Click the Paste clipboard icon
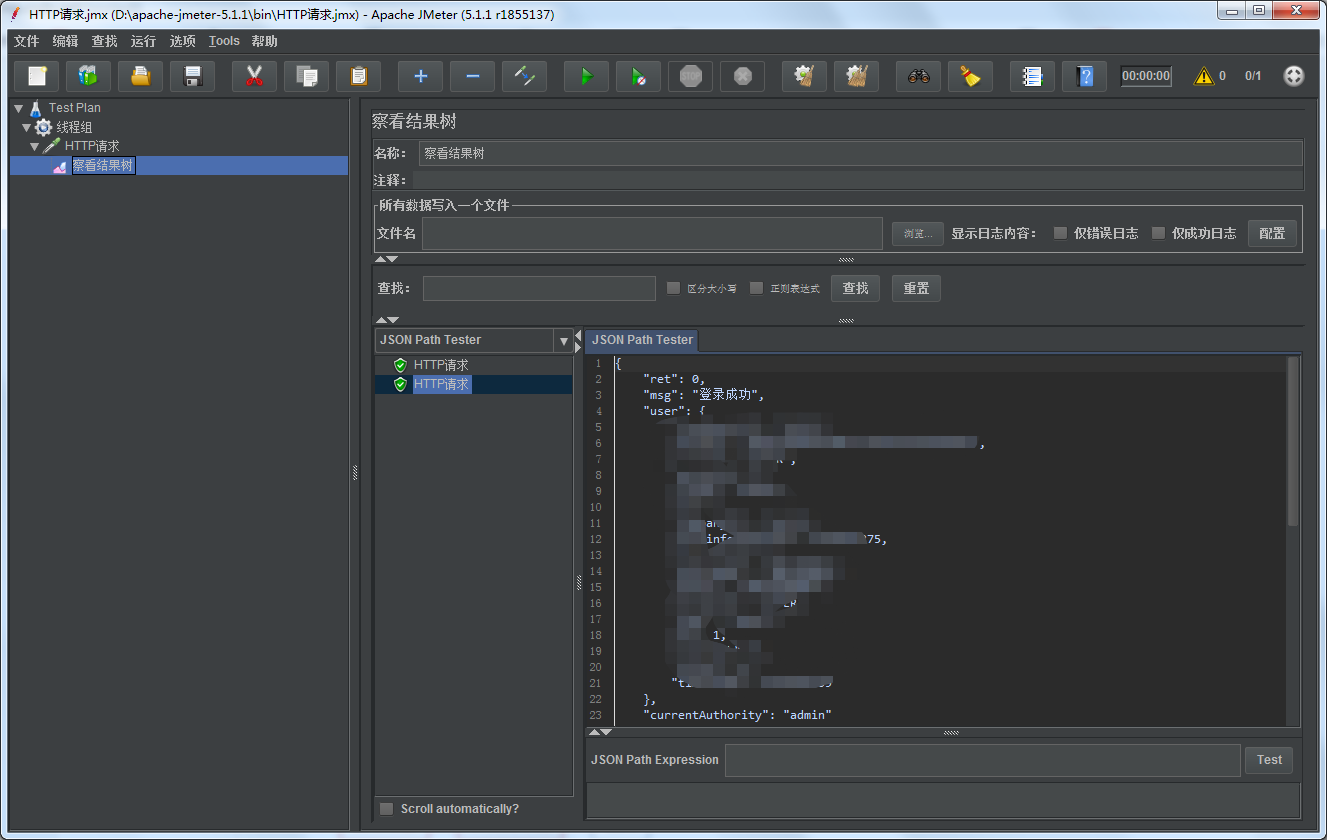 pos(359,76)
